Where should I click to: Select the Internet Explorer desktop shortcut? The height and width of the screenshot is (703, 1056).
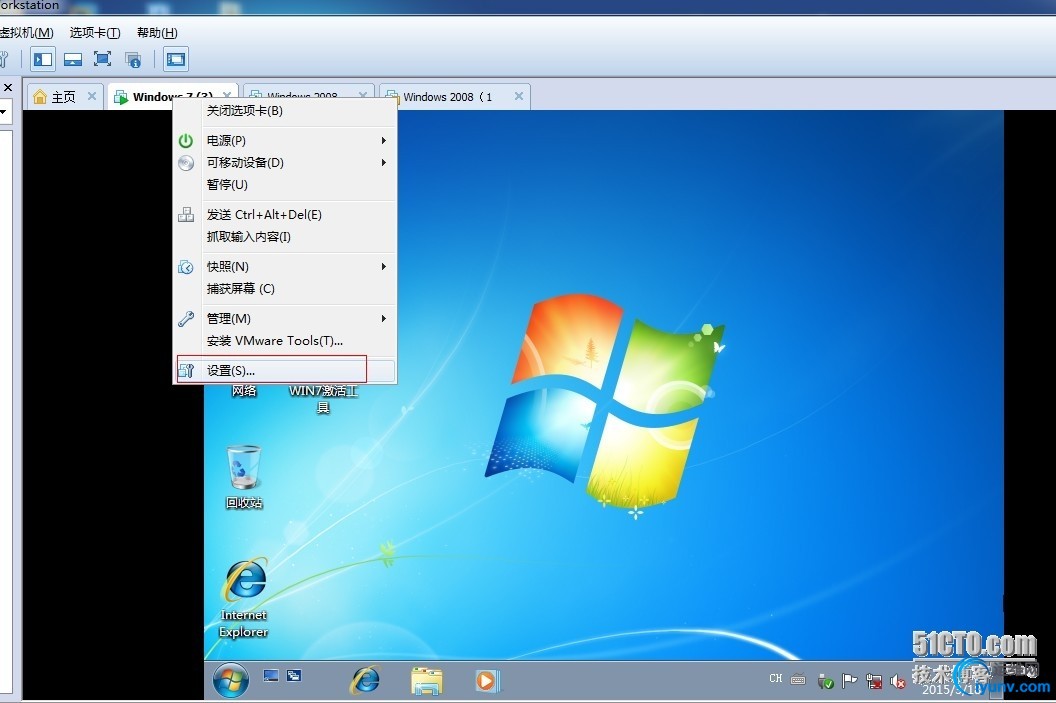coord(244,597)
